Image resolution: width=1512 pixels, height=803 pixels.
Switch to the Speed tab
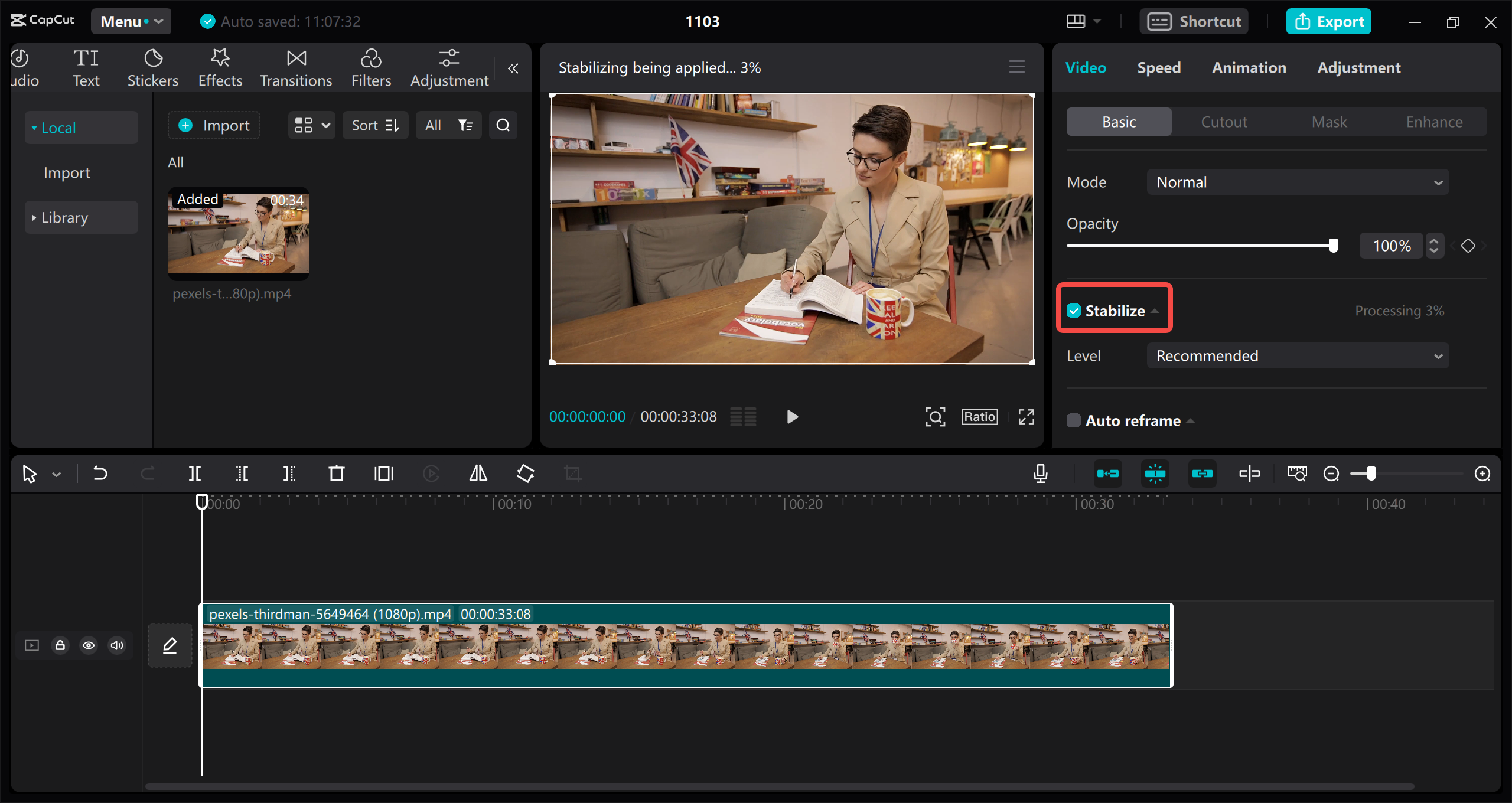pyautogui.click(x=1159, y=68)
